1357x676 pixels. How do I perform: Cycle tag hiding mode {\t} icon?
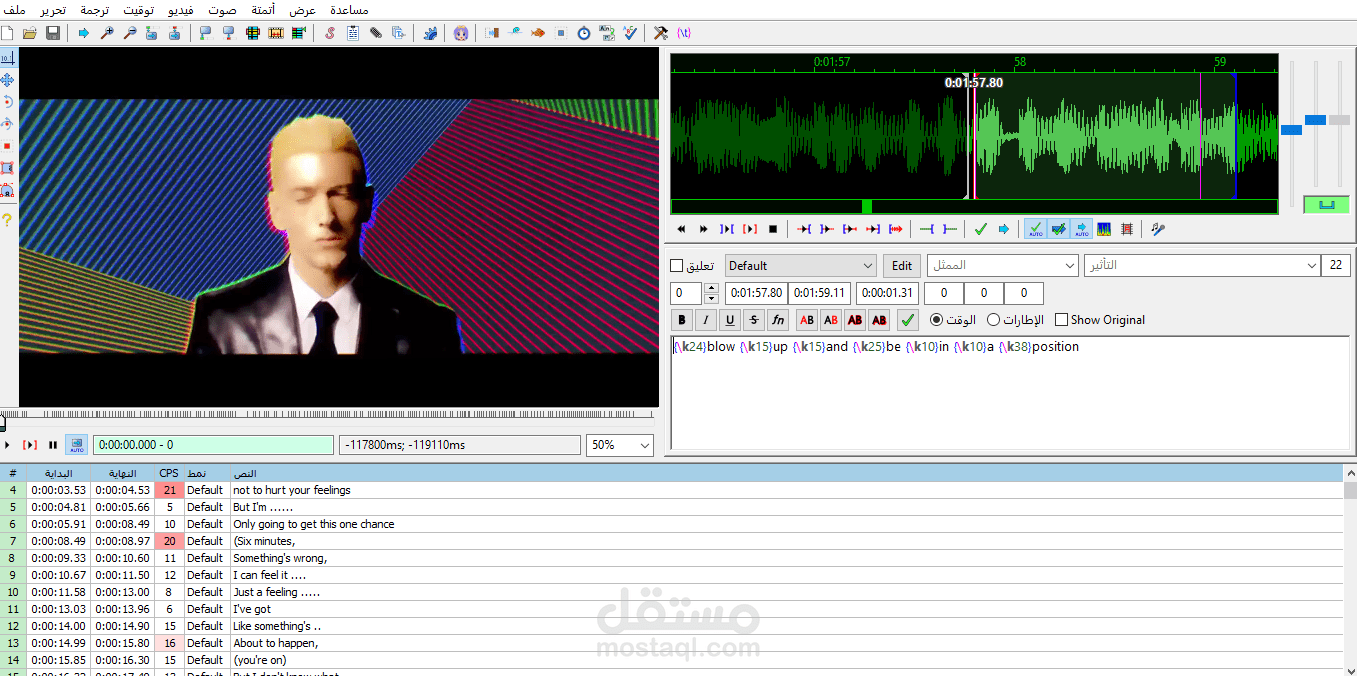click(684, 33)
